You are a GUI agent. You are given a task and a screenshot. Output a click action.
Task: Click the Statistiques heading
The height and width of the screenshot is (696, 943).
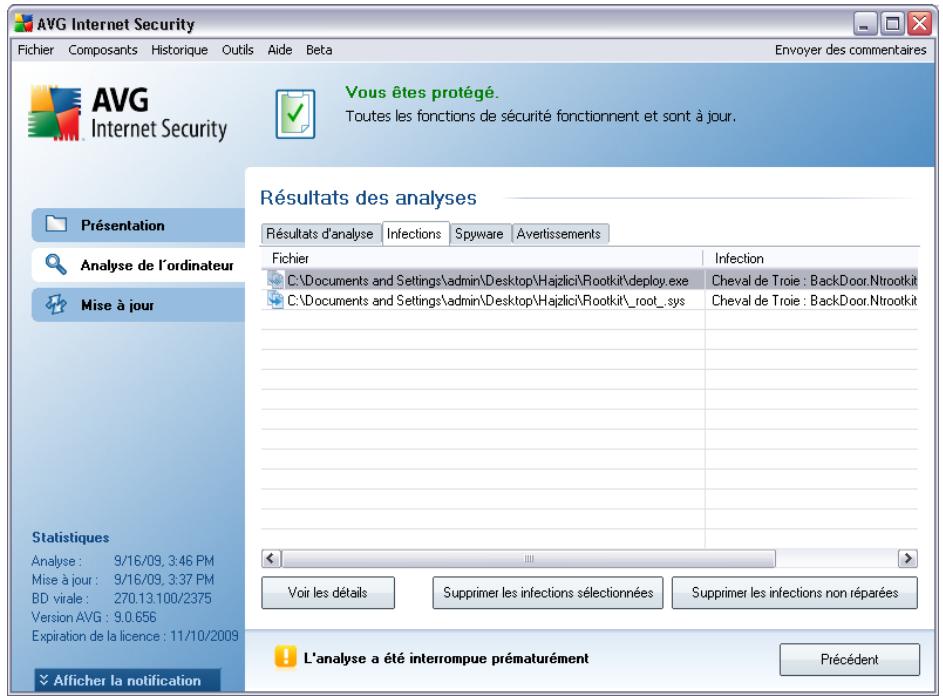pos(70,537)
